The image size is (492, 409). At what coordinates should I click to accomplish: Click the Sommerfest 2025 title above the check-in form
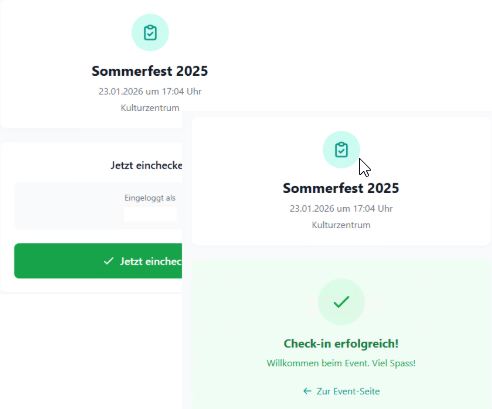tap(150, 71)
